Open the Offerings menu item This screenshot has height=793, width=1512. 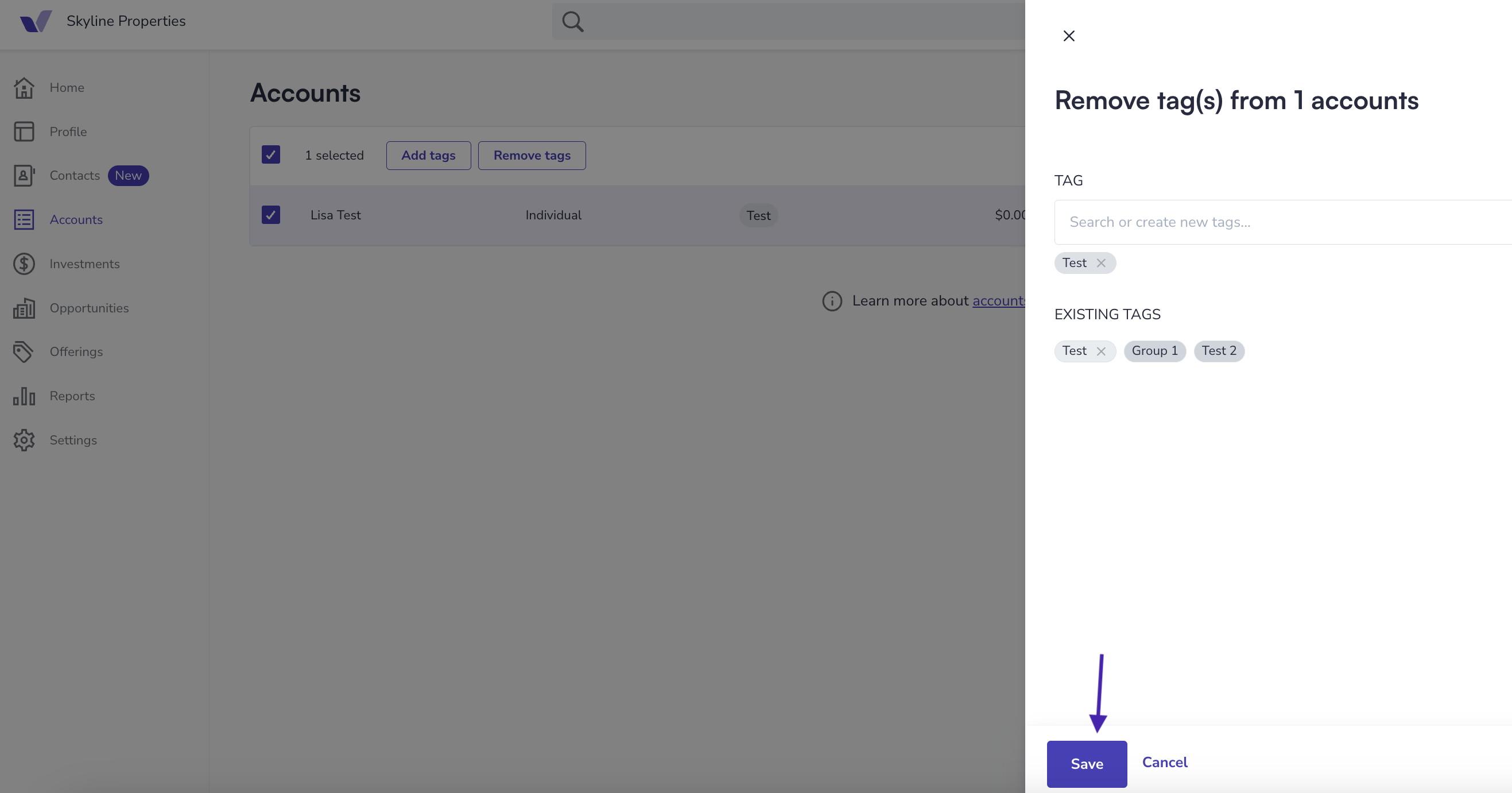(x=76, y=351)
